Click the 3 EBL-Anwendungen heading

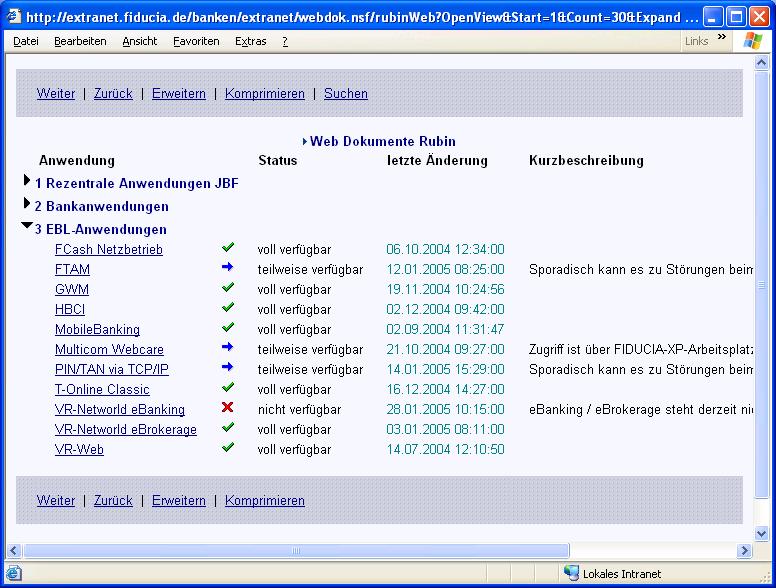(x=100, y=229)
